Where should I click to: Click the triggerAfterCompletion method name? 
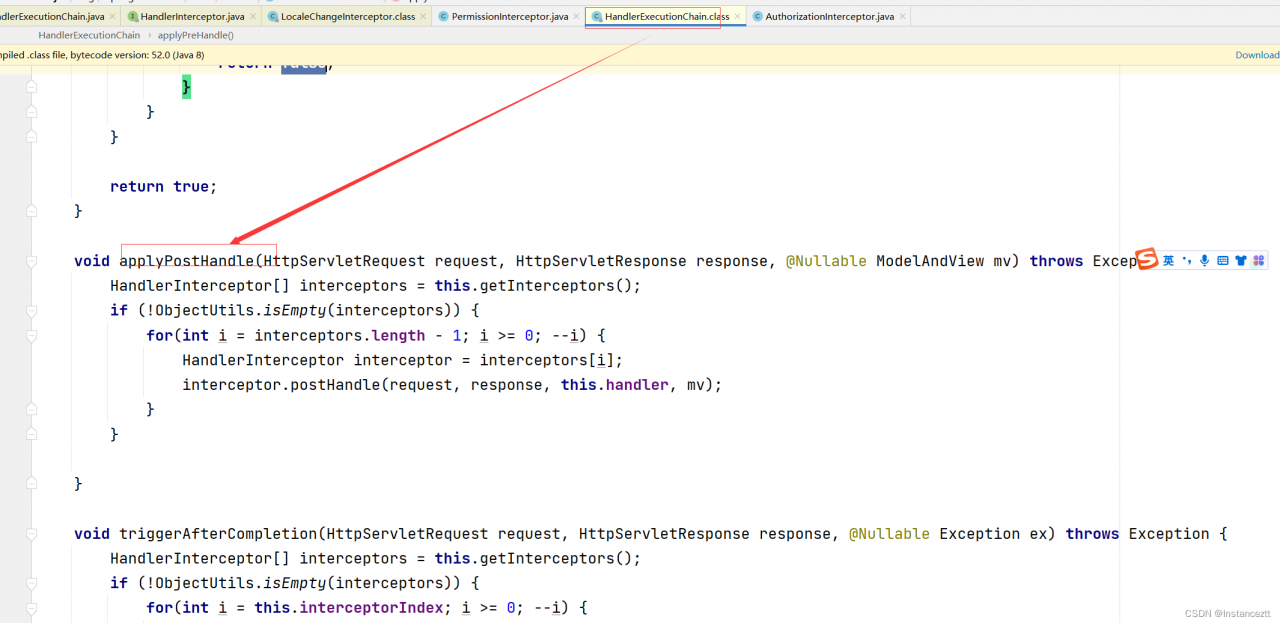pos(218,534)
